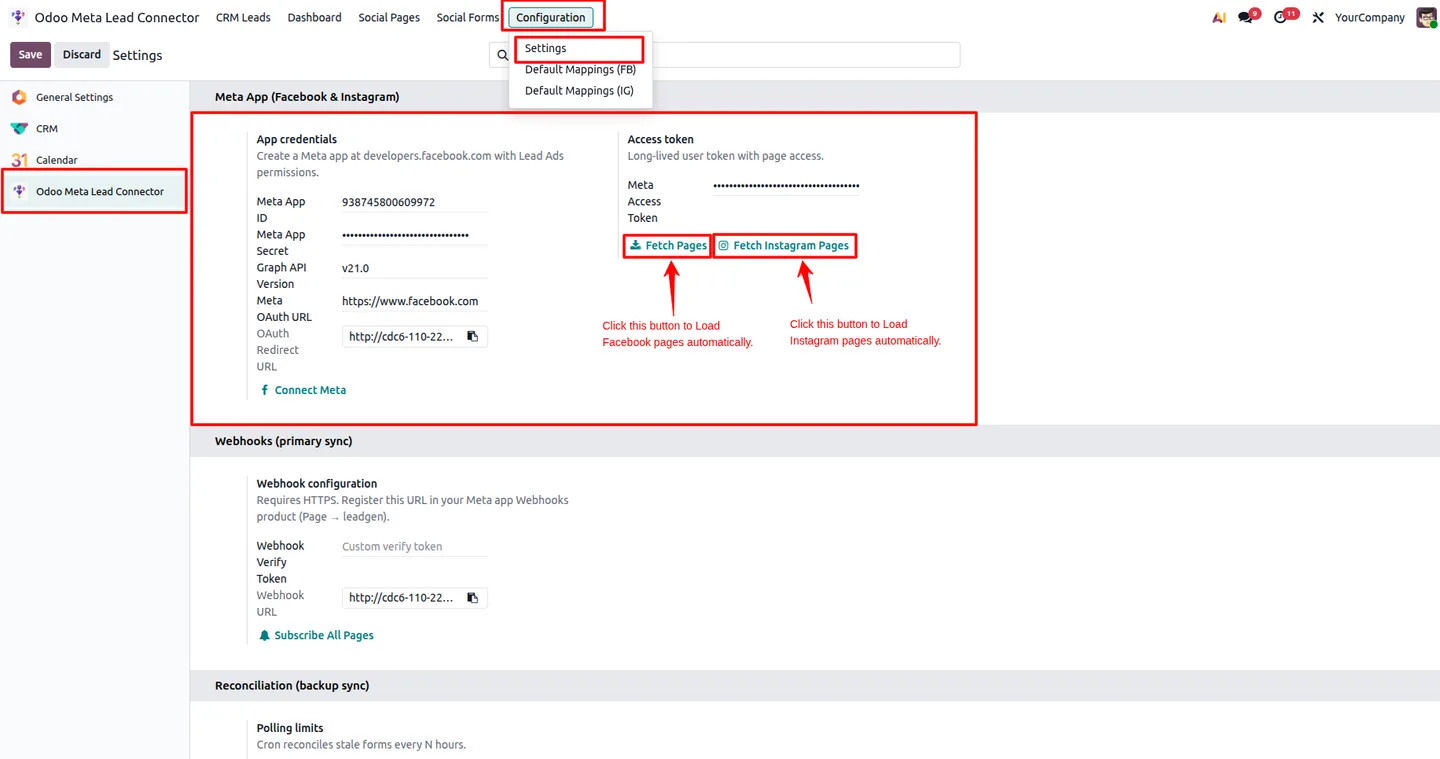Save the settings
This screenshot has width=1440, height=759.
point(30,55)
